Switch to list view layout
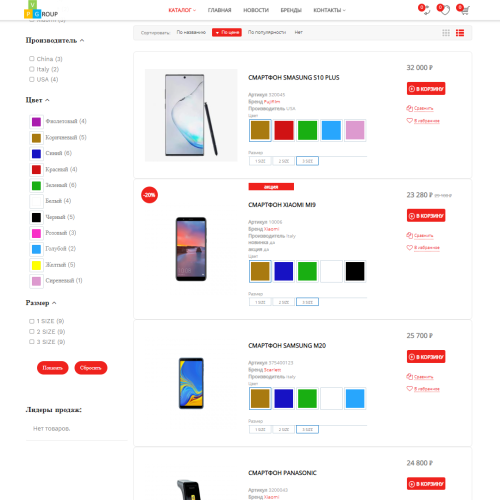The width and height of the screenshot is (500, 500). click(x=460, y=33)
